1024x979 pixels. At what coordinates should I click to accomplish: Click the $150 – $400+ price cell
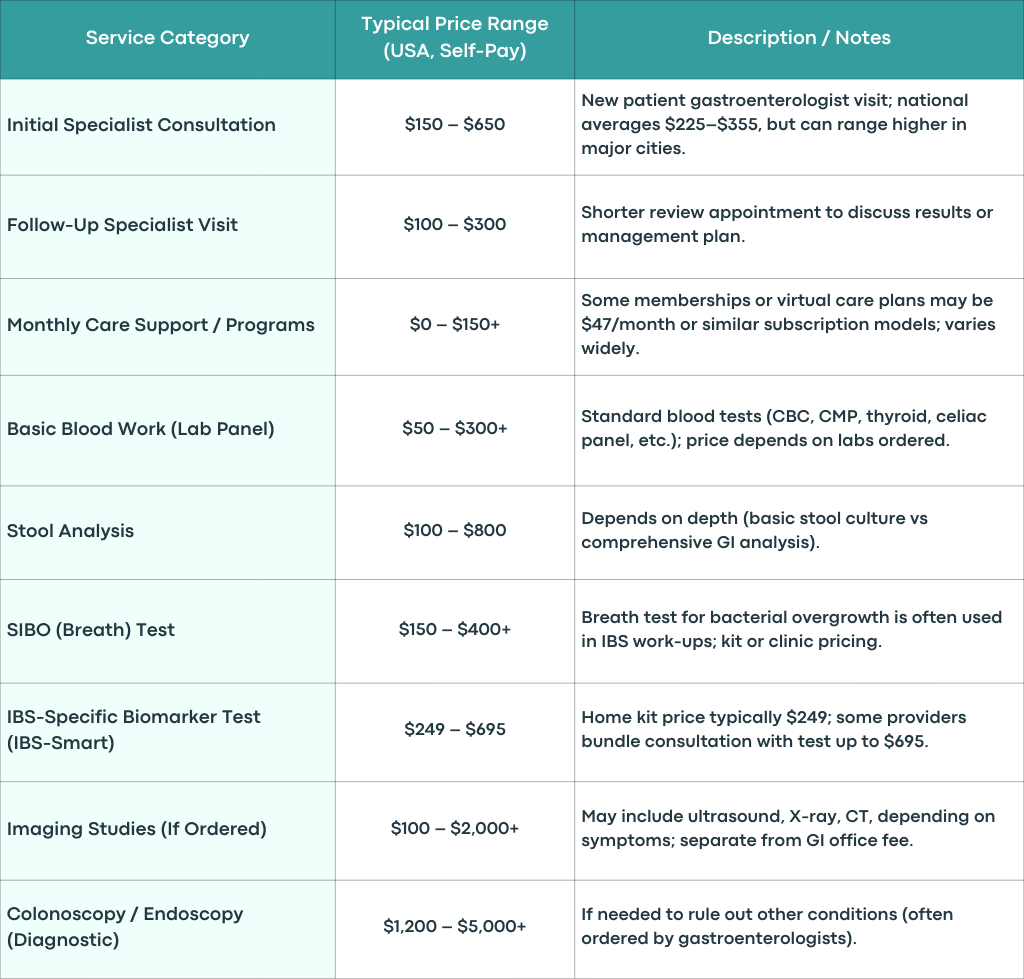click(455, 632)
